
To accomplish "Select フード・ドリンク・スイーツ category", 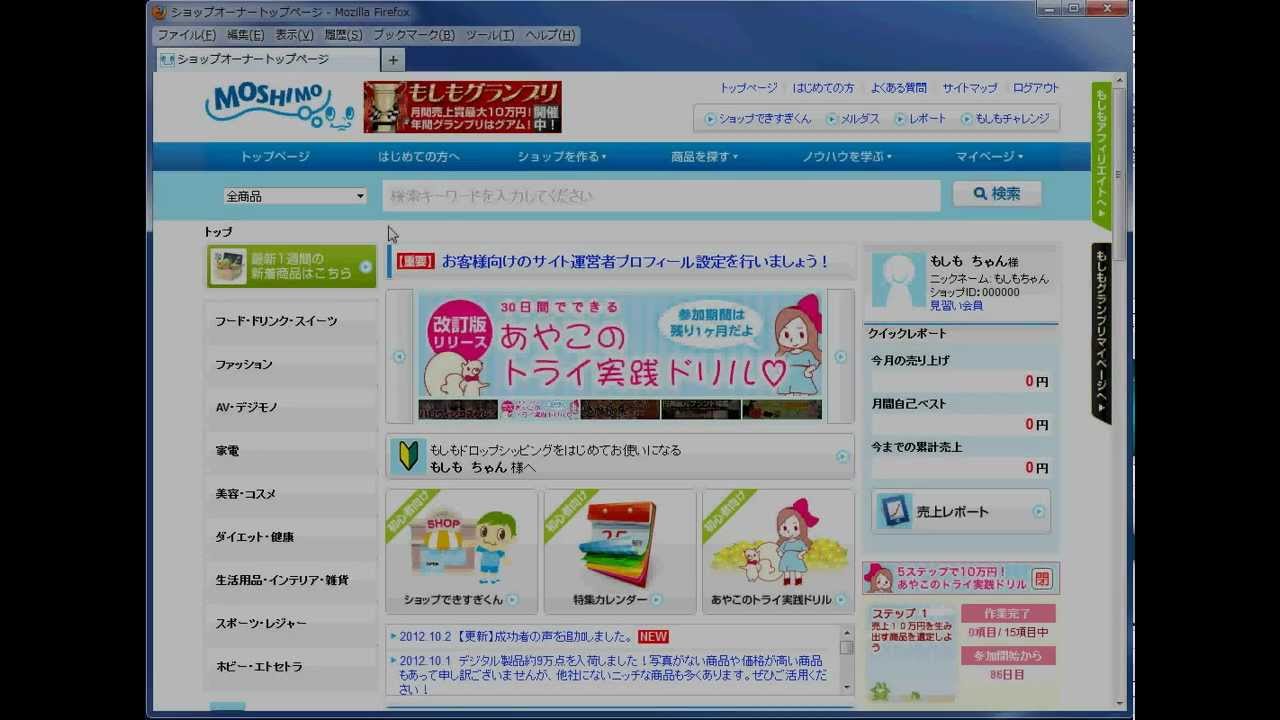I will click(291, 321).
